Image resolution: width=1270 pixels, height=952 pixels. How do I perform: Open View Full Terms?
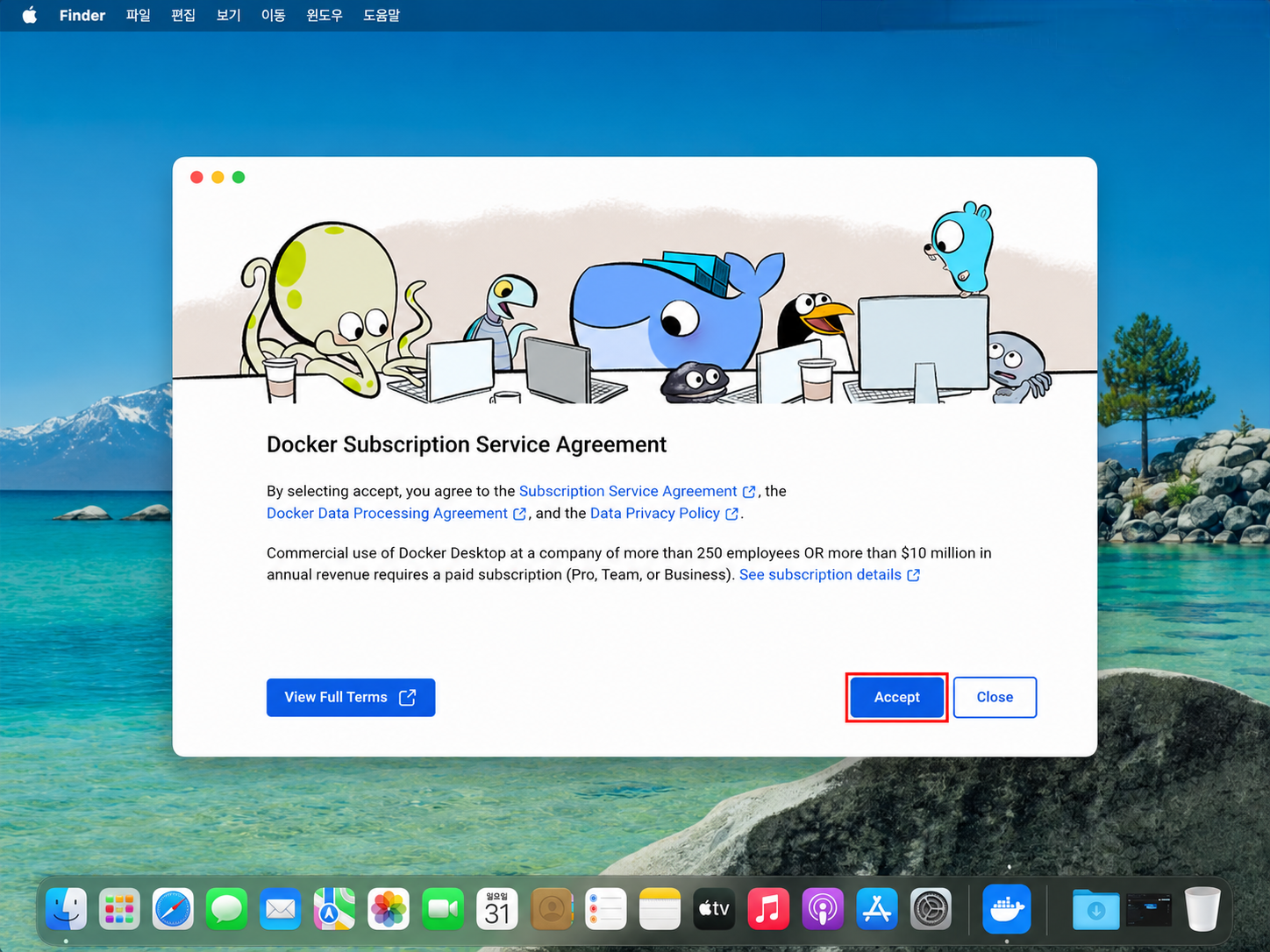[351, 697]
